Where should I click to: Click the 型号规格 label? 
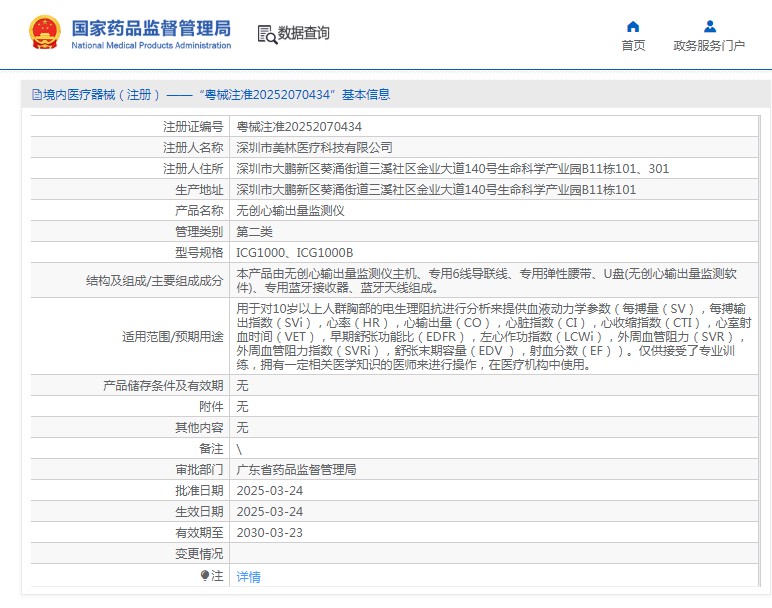pyautogui.click(x=199, y=253)
